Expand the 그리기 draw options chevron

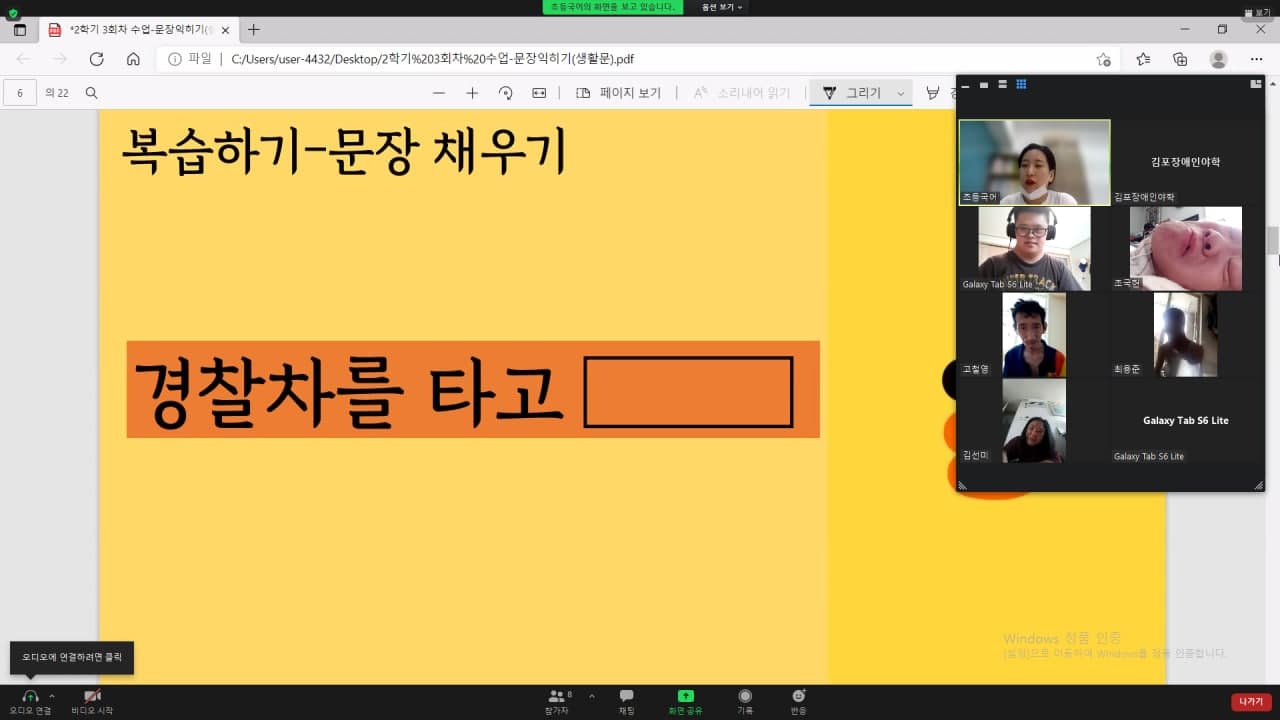coord(900,93)
